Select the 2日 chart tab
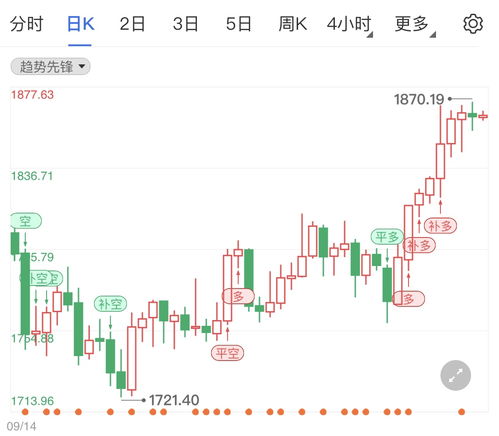Viewport: 499px width, 436px height. pyautogui.click(x=132, y=24)
